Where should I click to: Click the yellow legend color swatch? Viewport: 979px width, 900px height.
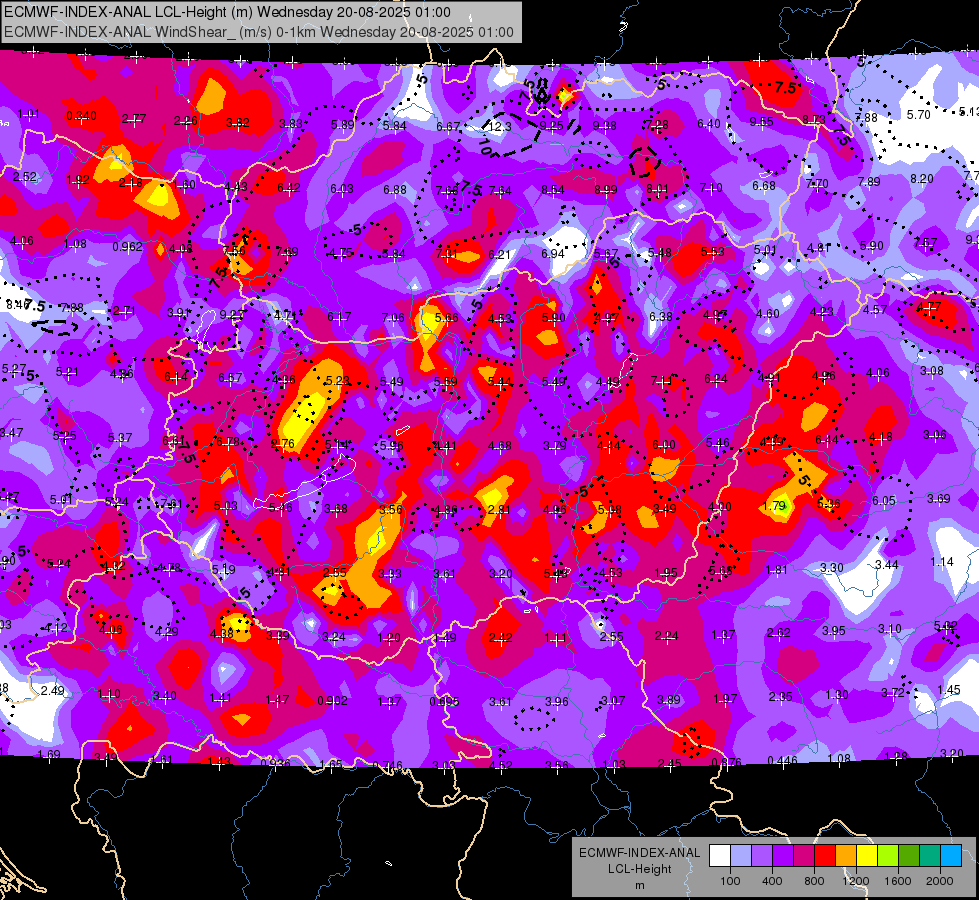[867, 856]
